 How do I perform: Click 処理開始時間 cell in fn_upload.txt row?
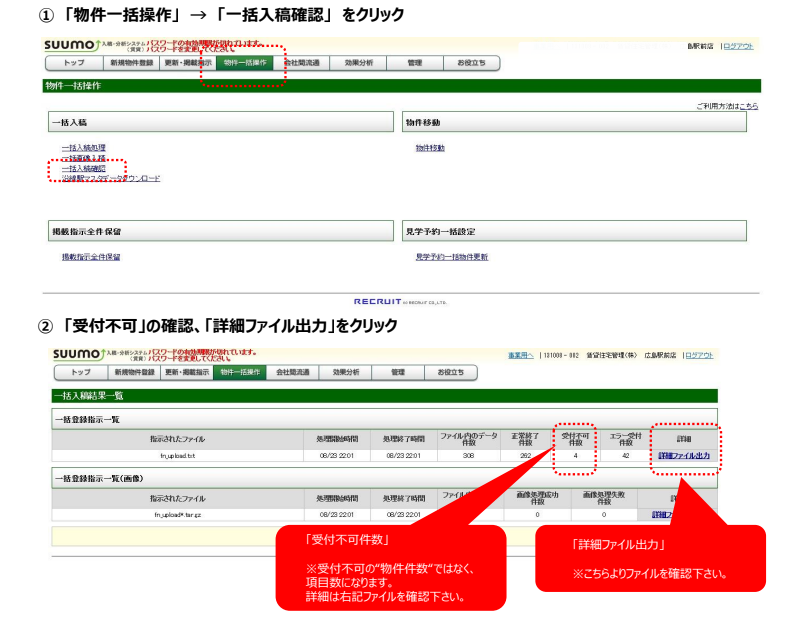click(x=337, y=456)
